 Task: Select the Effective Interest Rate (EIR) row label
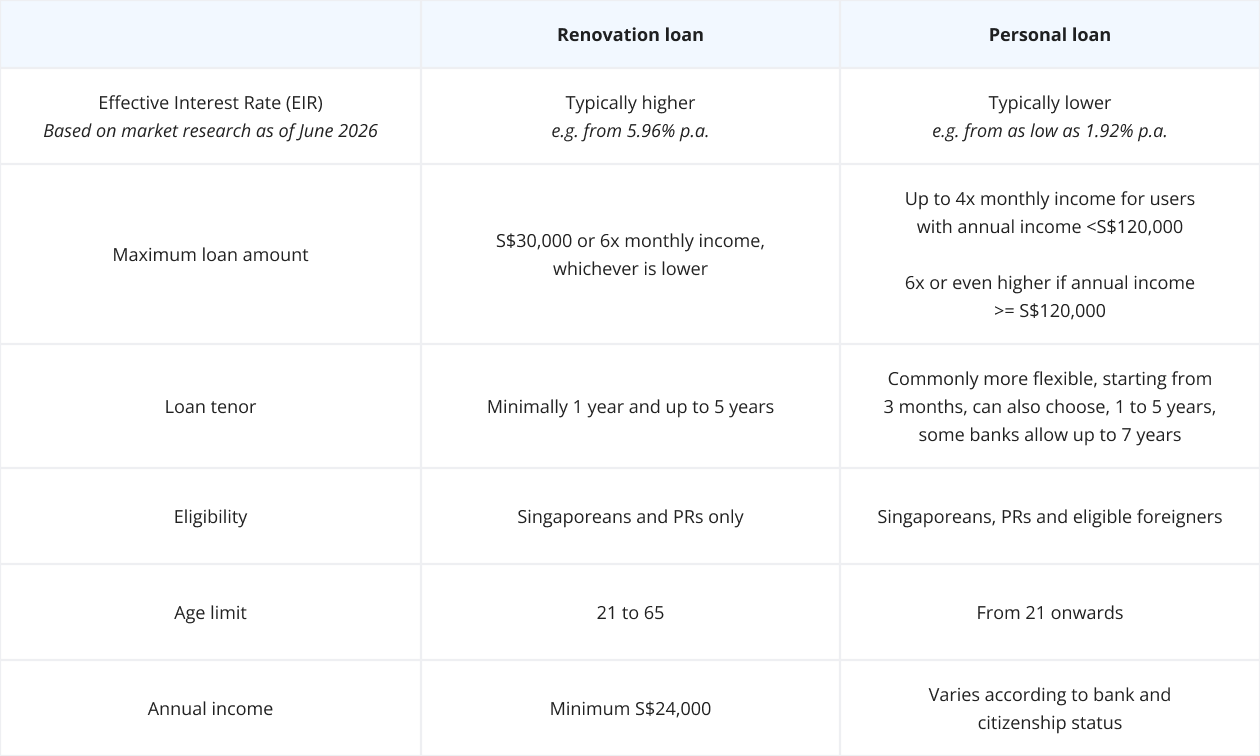[x=210, y=102]
